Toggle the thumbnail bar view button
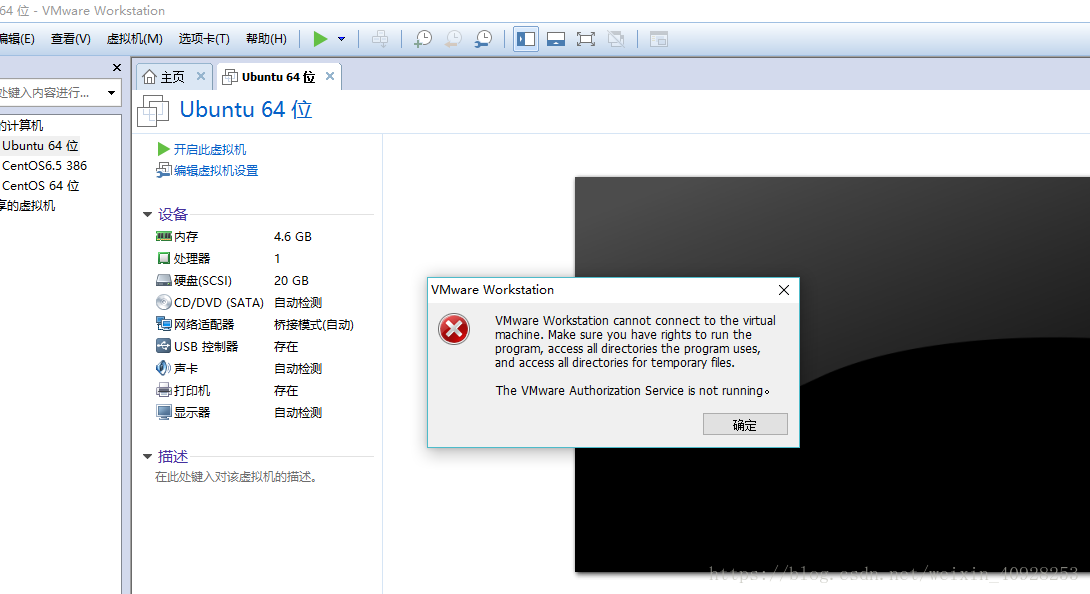1090x594 pixels. pyautogui.click(x=555, y=39)
